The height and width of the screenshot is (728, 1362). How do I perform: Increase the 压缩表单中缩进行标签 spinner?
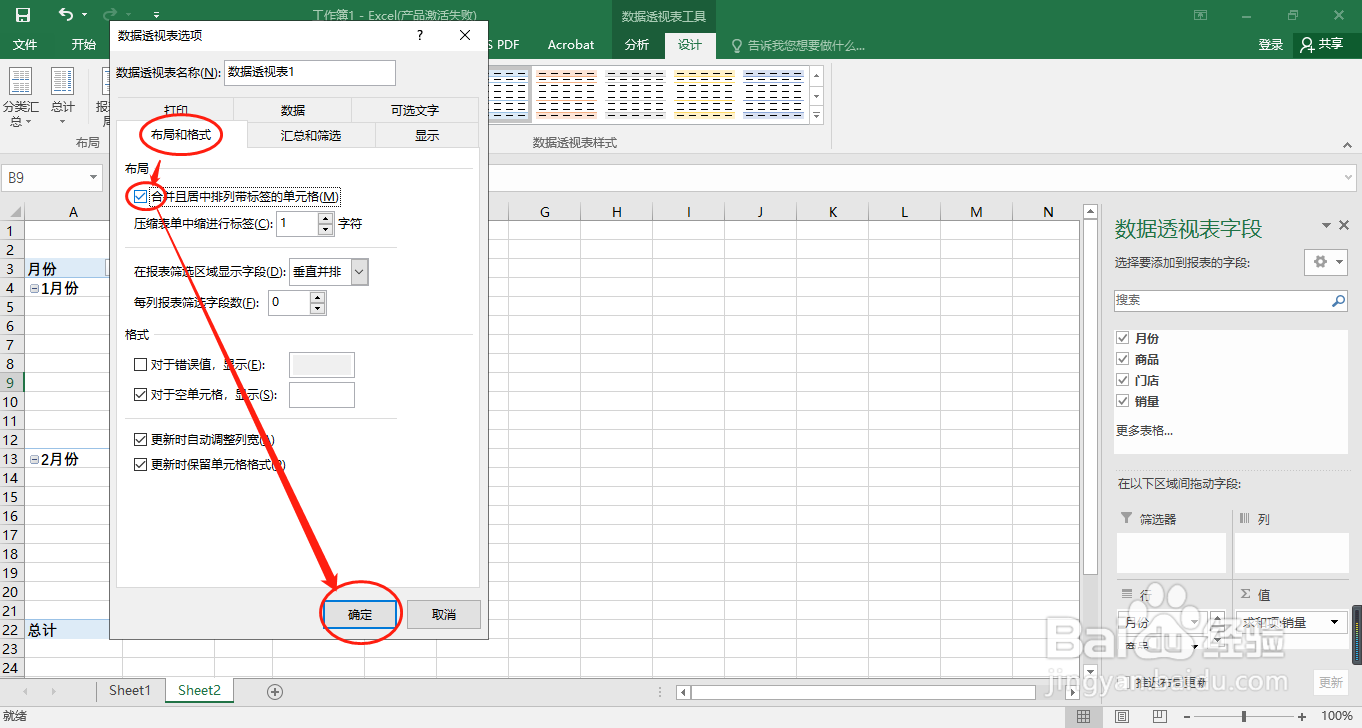[325, 217]
